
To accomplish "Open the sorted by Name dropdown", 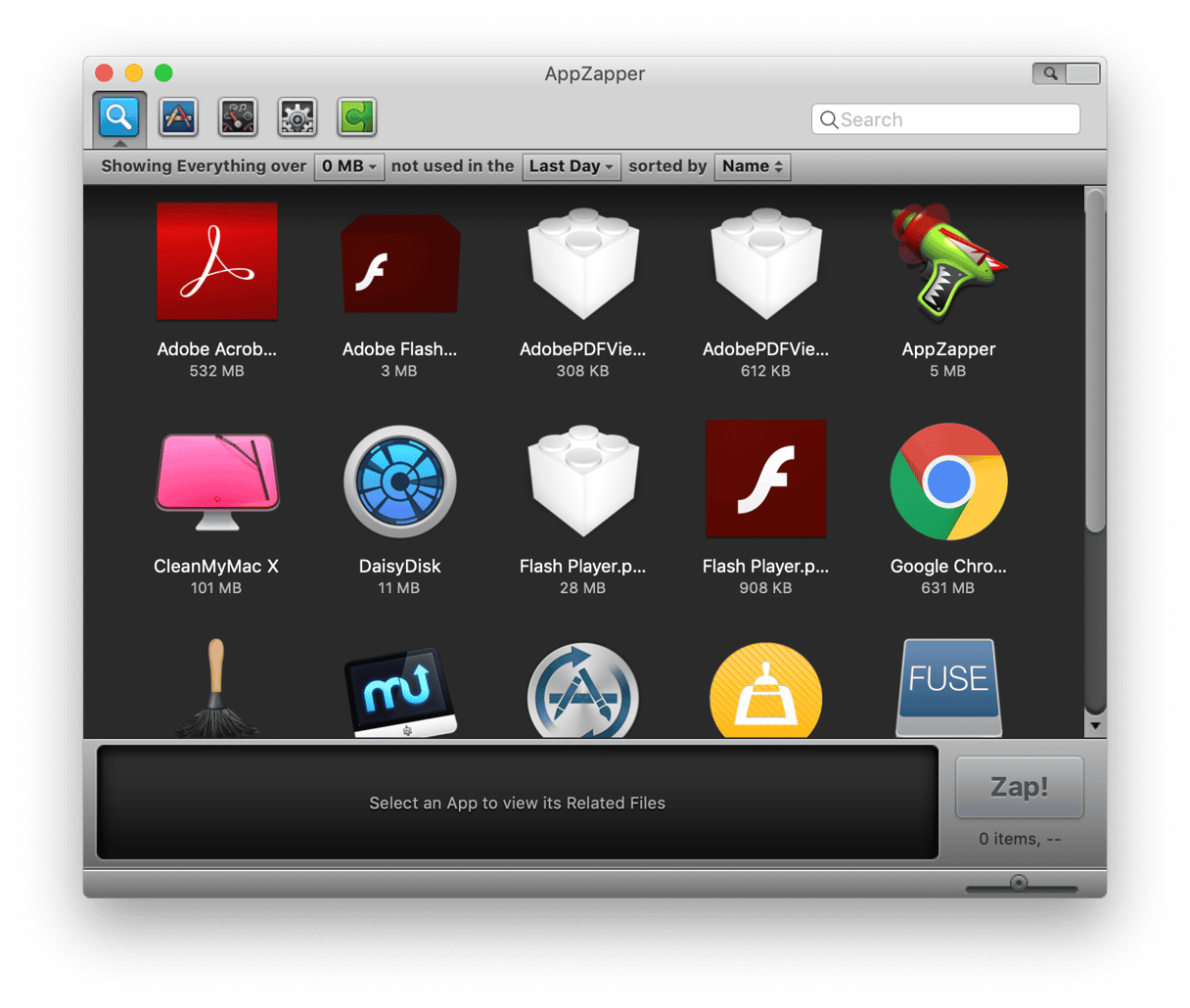I will [752, 166].
